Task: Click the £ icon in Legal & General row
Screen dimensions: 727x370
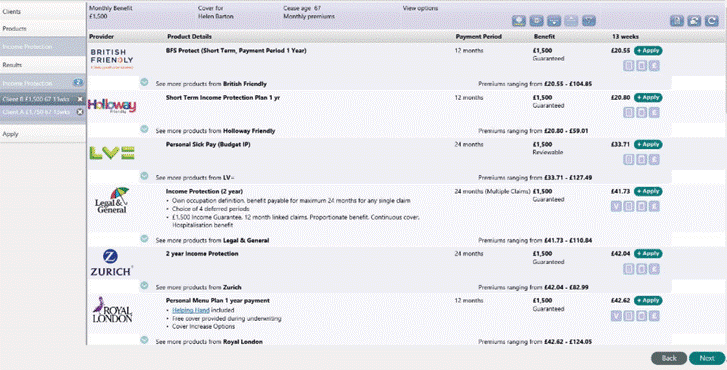Action: coord(654,206)
